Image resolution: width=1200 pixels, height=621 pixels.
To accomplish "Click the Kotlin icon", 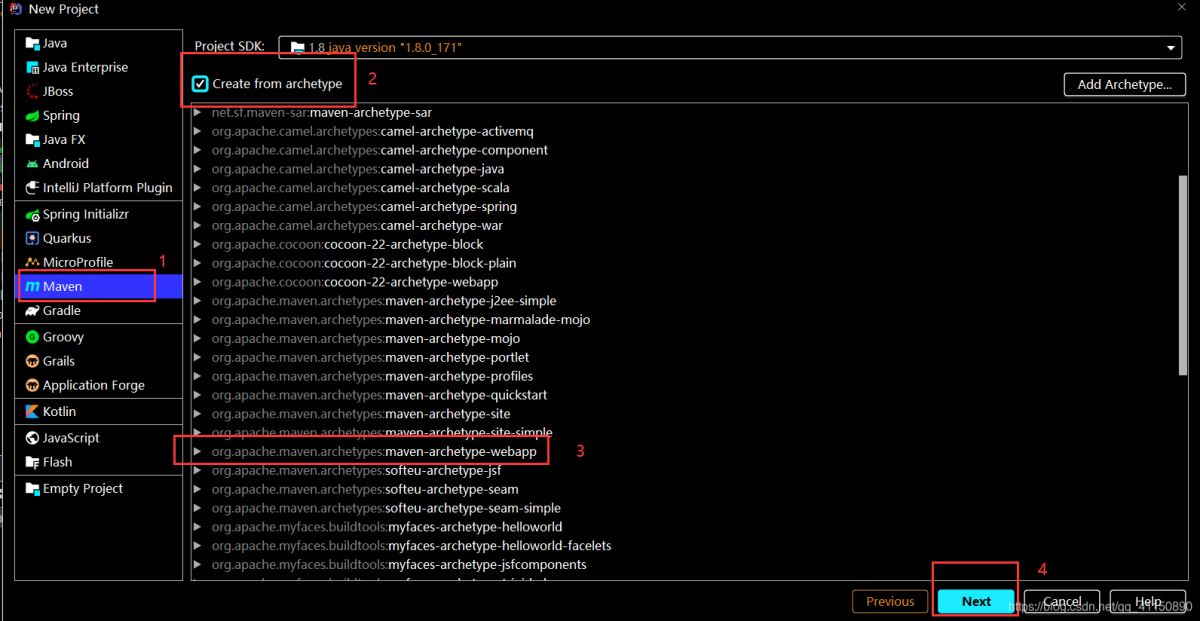I will [32, 411].
